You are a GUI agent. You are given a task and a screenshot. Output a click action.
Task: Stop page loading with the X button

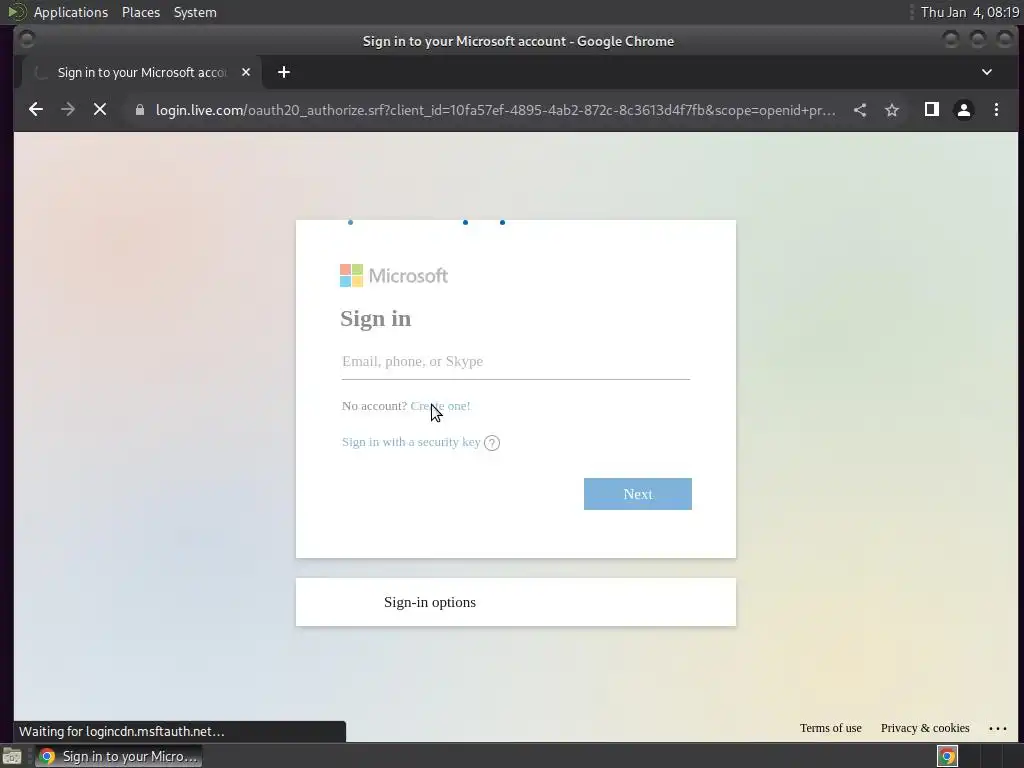pyautogui.click(x=100, y=110)
